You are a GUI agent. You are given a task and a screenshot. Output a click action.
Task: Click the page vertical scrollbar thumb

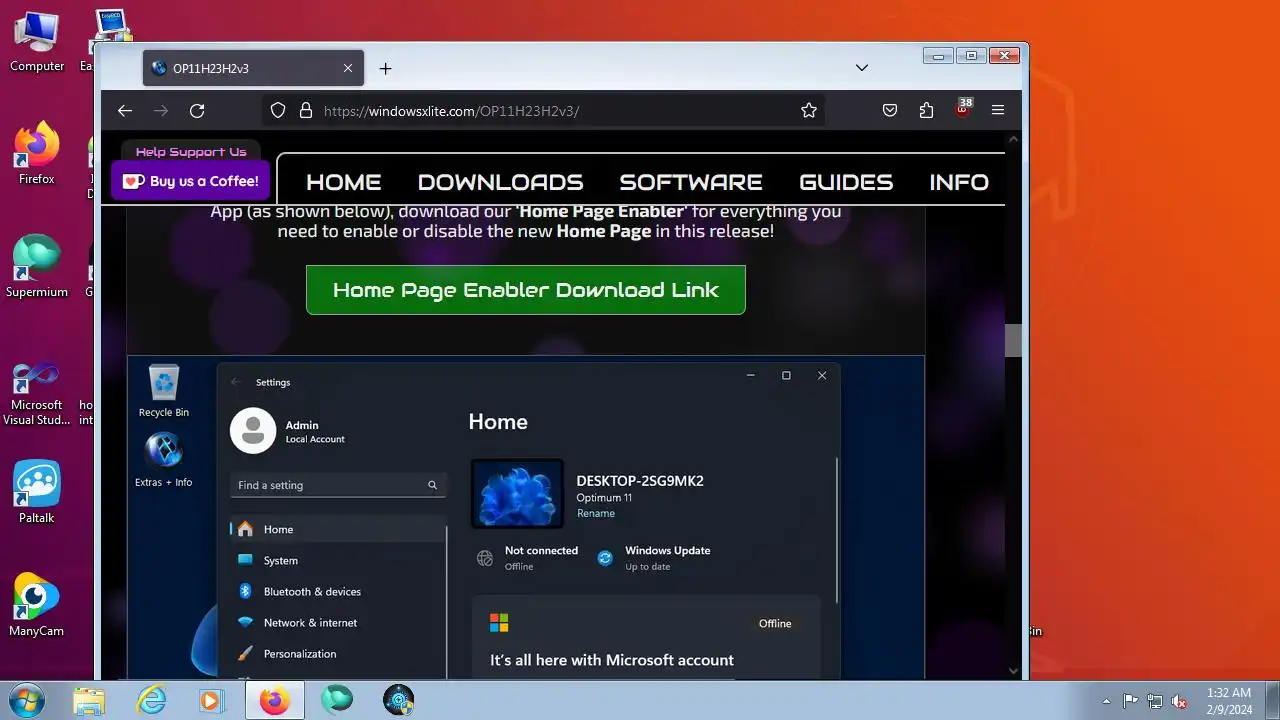(1013, 341)
